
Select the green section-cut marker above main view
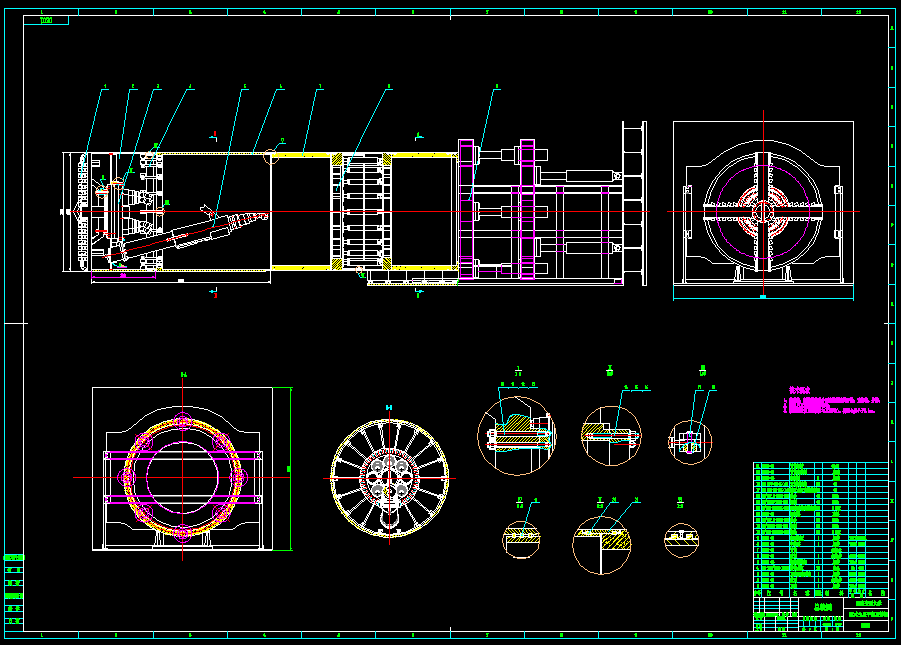(x=419, y=136)
